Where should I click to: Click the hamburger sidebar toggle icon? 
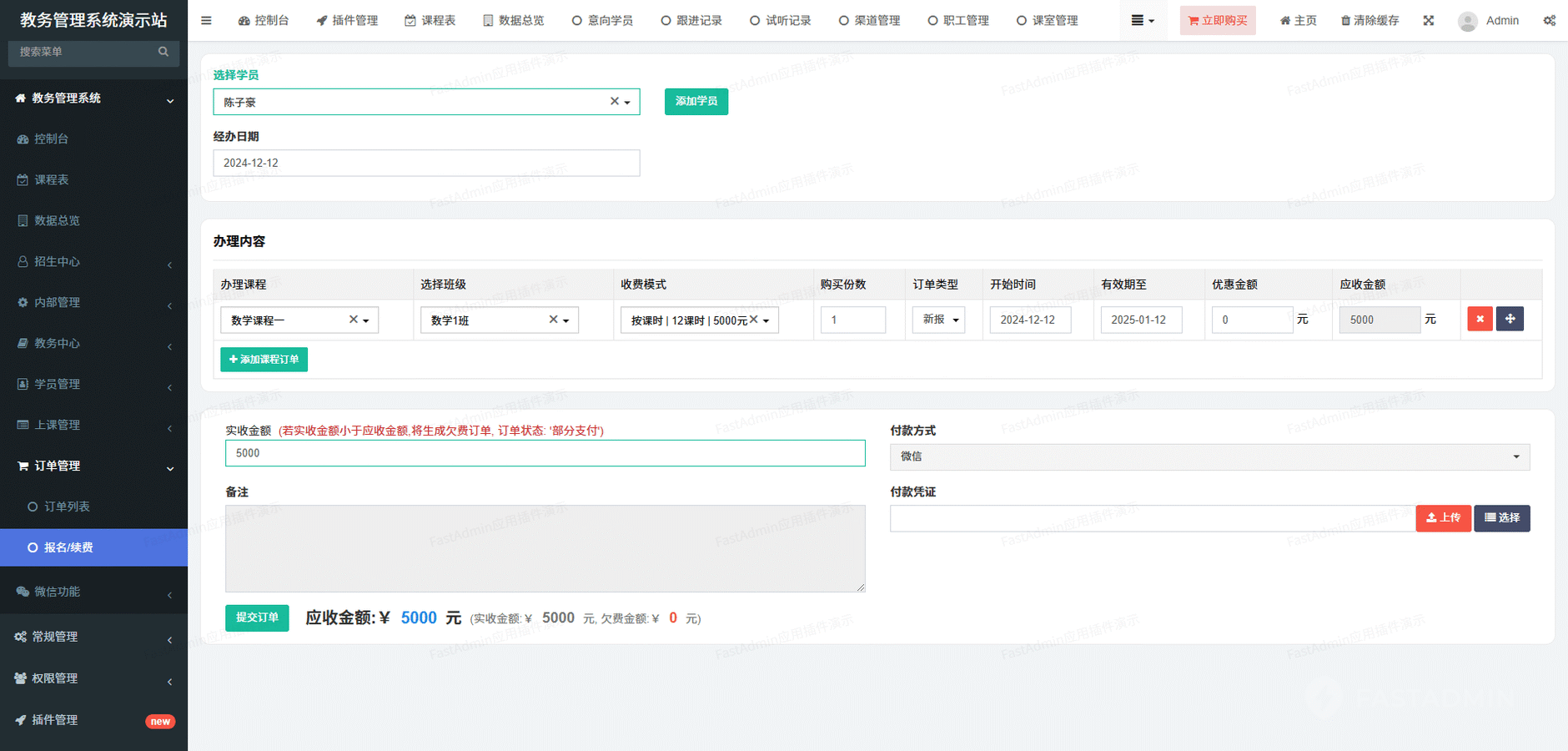206,21
